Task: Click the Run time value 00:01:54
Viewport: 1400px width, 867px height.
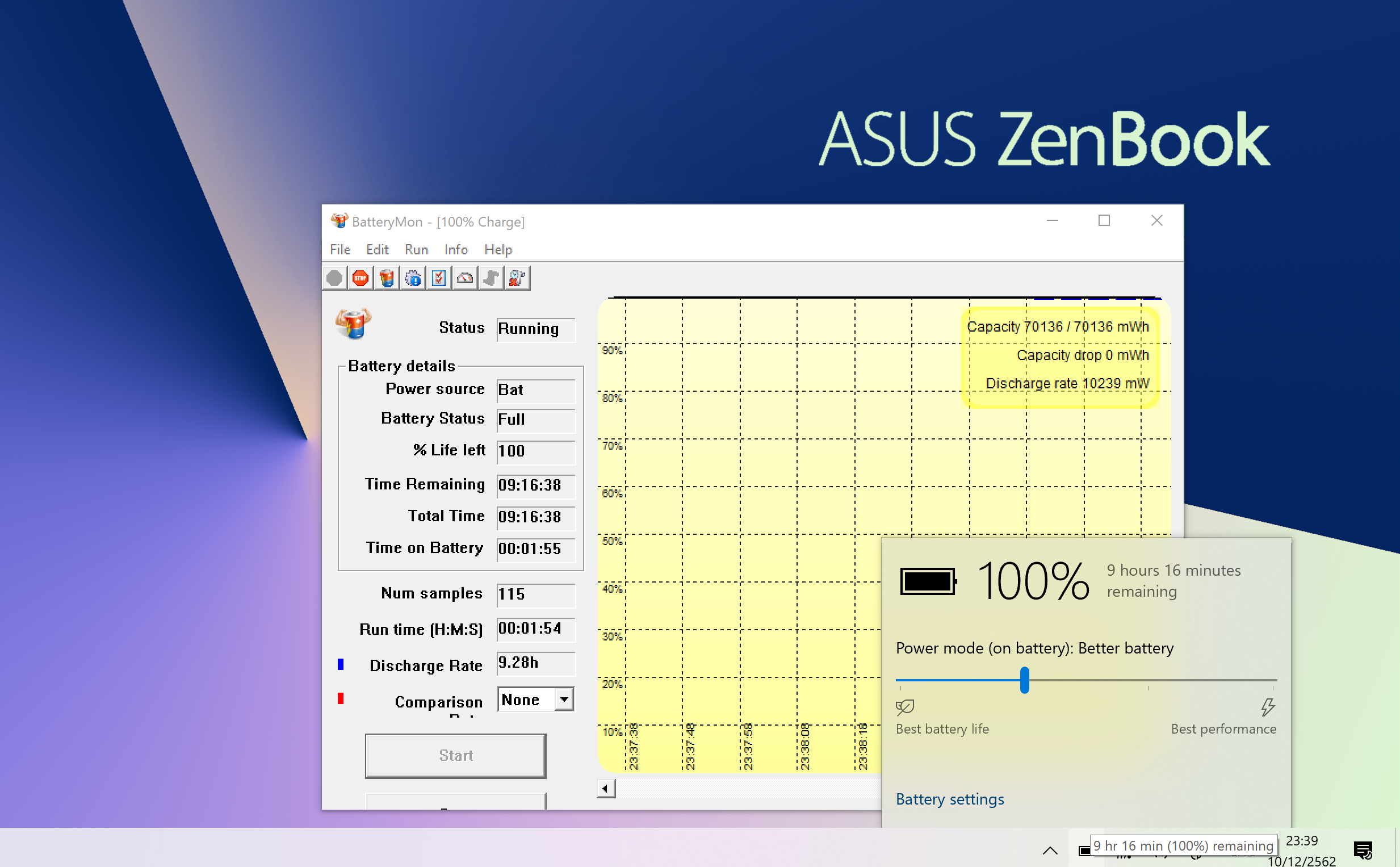Action: pos(535,629)
